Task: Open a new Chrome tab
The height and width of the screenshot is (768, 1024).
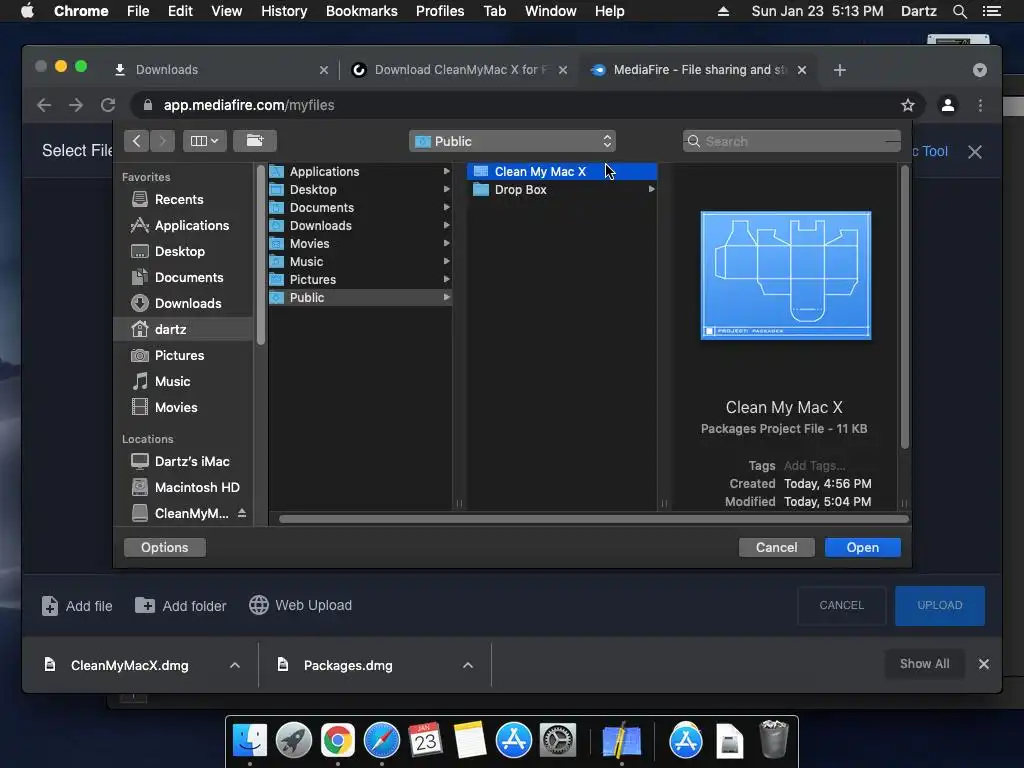Action: coord(840,70)
